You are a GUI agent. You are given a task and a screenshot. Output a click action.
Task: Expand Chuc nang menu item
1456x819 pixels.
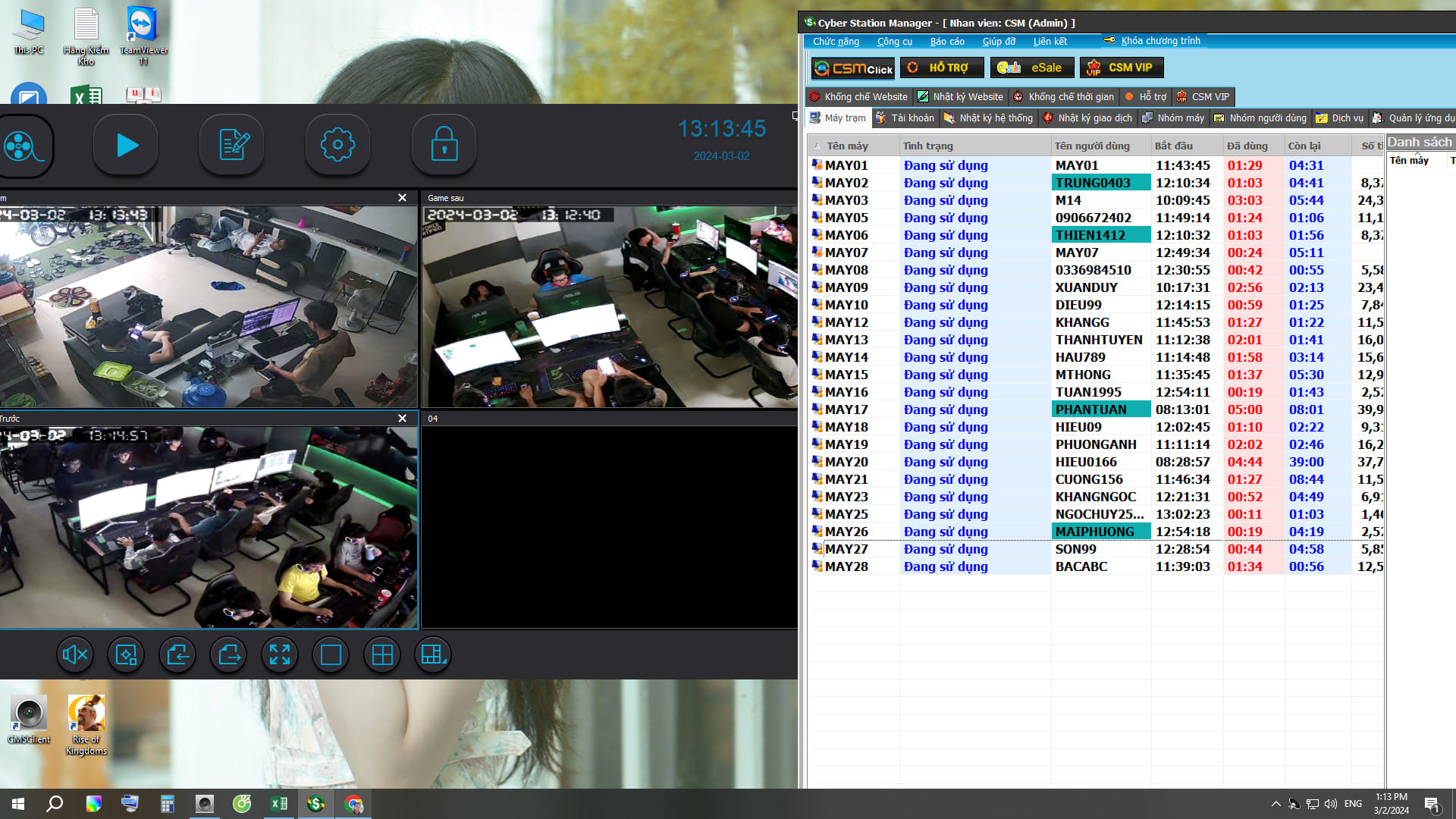[x=836, y=40]
